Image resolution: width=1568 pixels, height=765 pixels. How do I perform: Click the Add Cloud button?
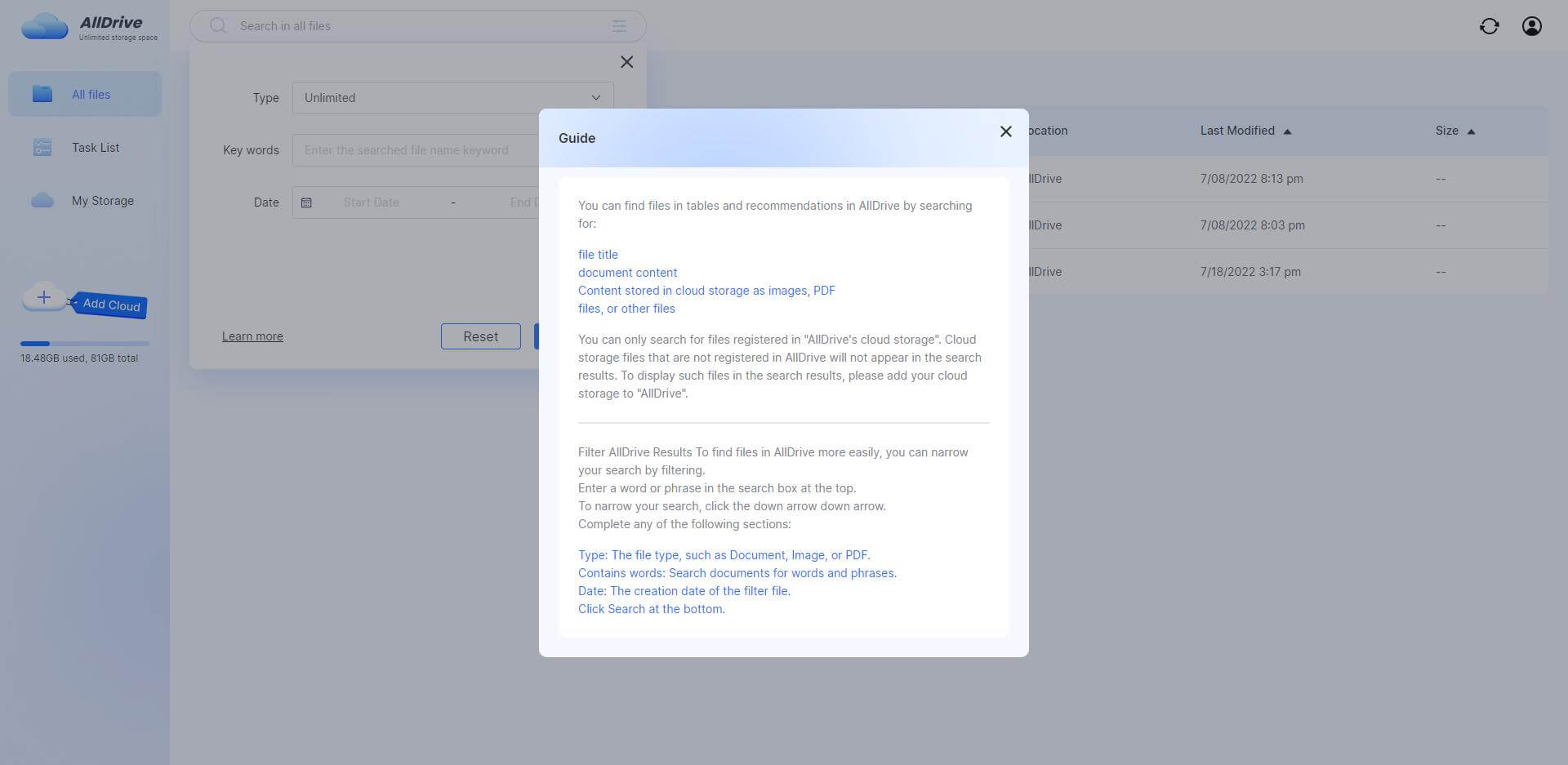tap(111, 305)
